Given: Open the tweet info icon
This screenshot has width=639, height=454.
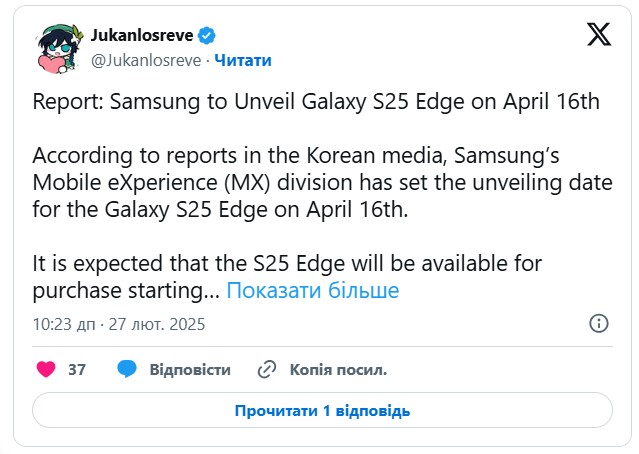Looking at the screenshot, I should [x=599, y=324].
